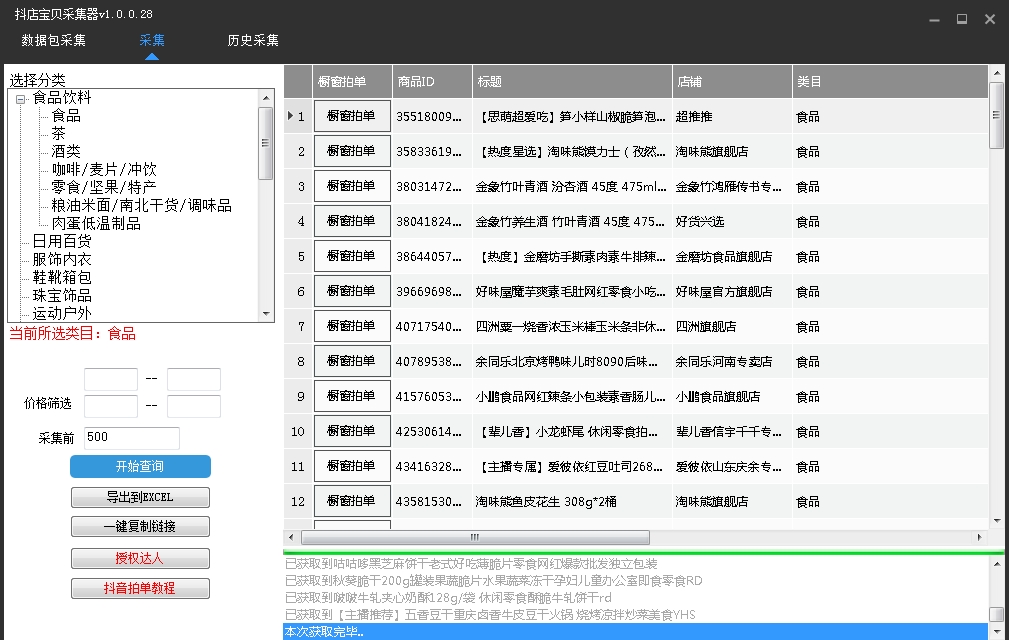Click the log panel scroll-up arrow

997,564
